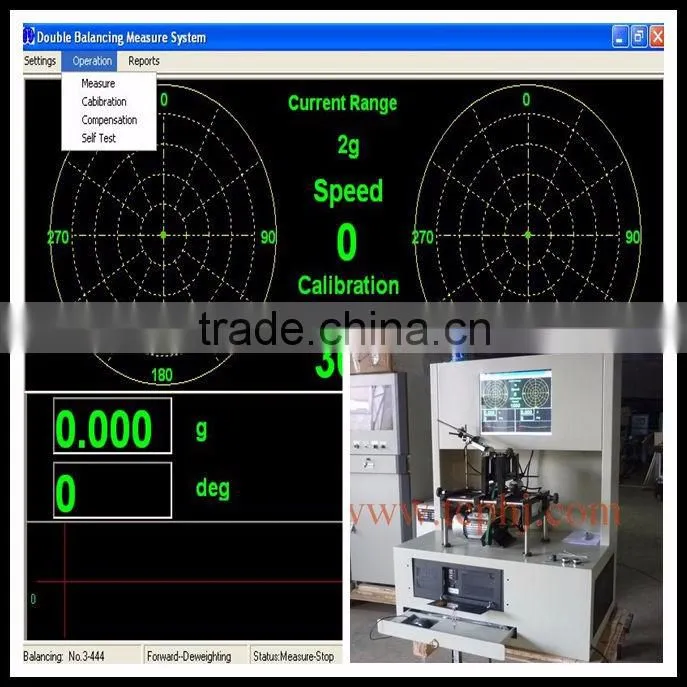687x687 pixels.
Task: Click the Forward--Deweighting status panel
Action: [x=195, y=656]
